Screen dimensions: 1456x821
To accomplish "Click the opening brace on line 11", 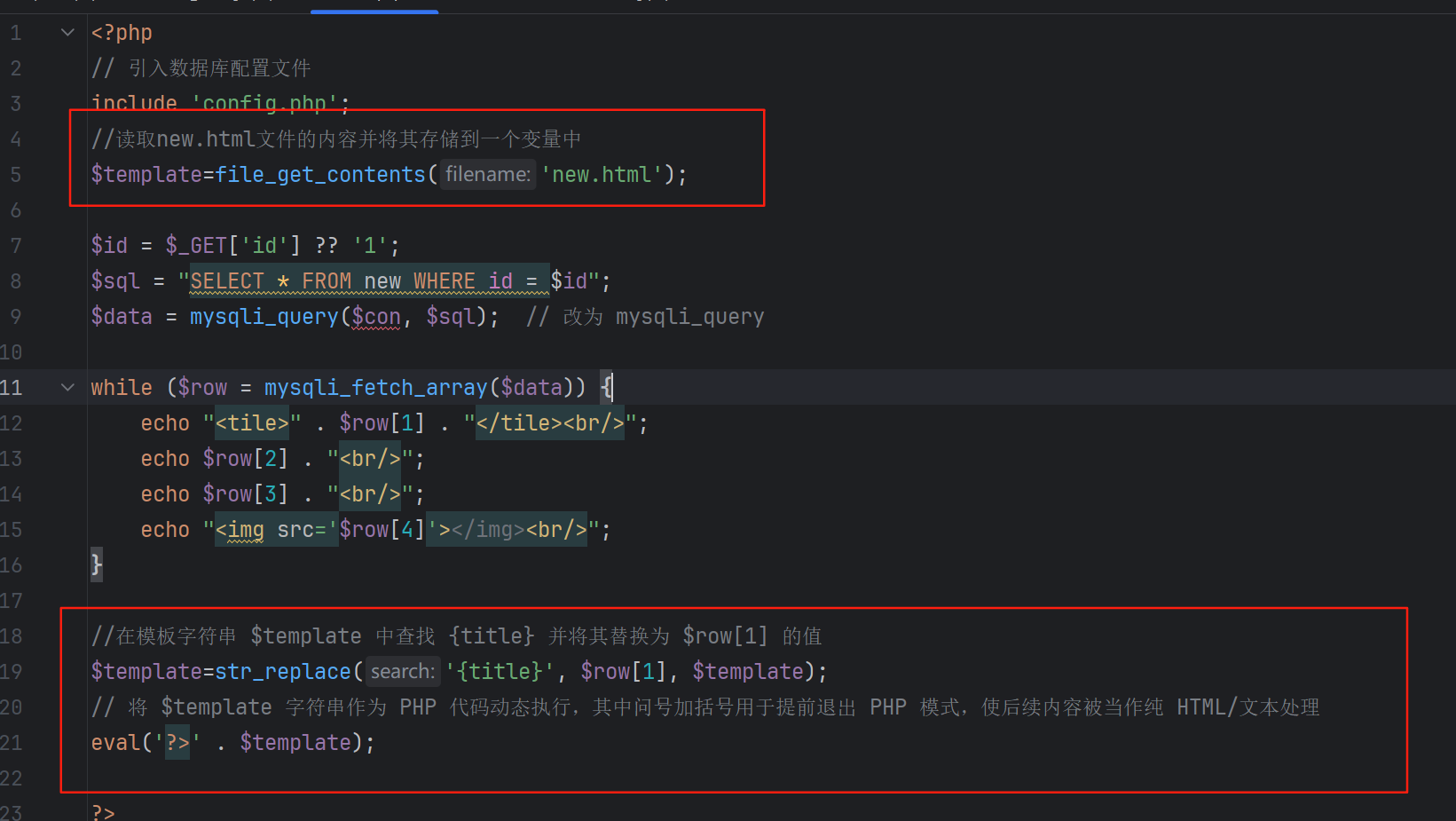I will point(606,388).
